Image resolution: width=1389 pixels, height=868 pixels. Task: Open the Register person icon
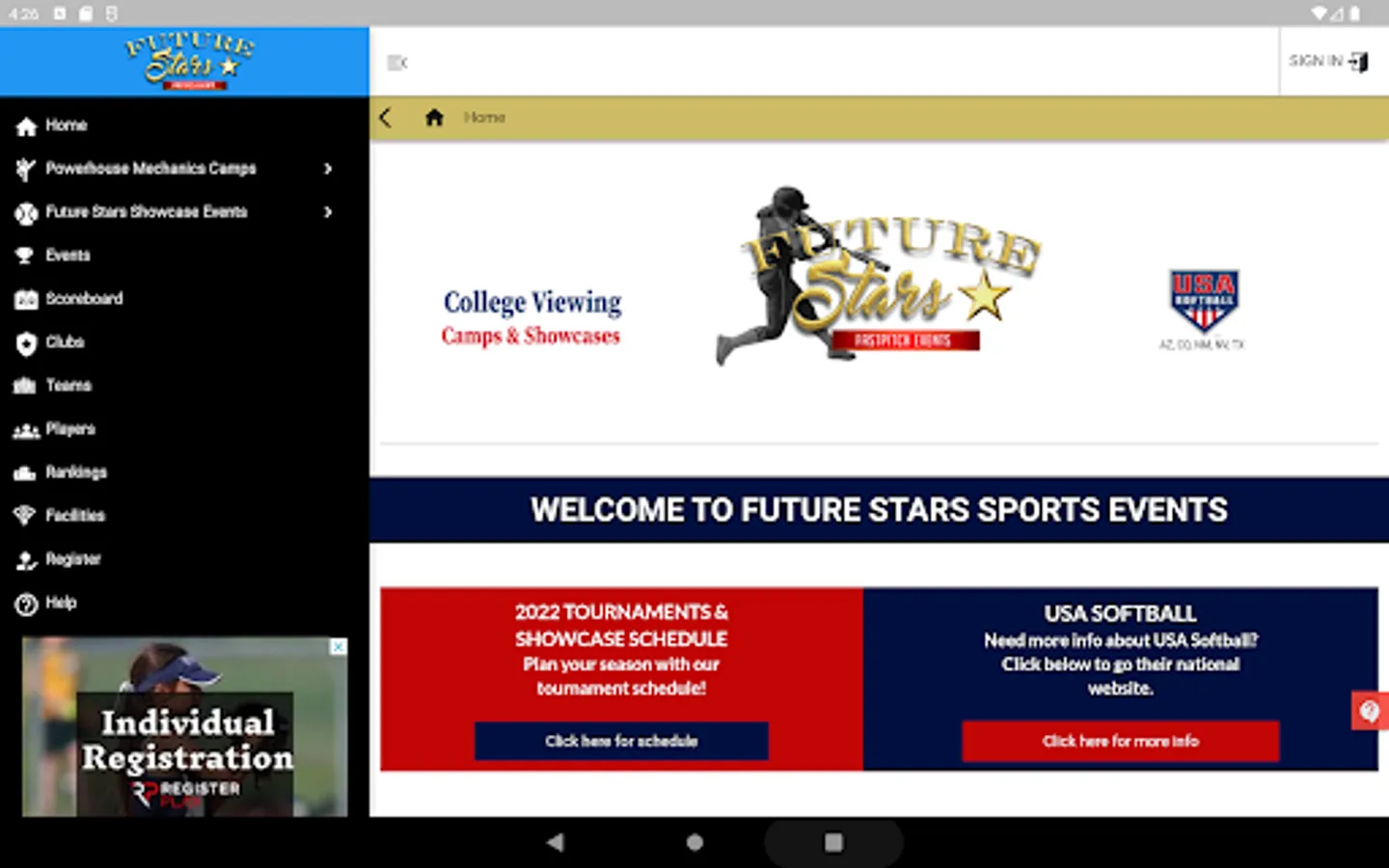(x=26, y=560)
